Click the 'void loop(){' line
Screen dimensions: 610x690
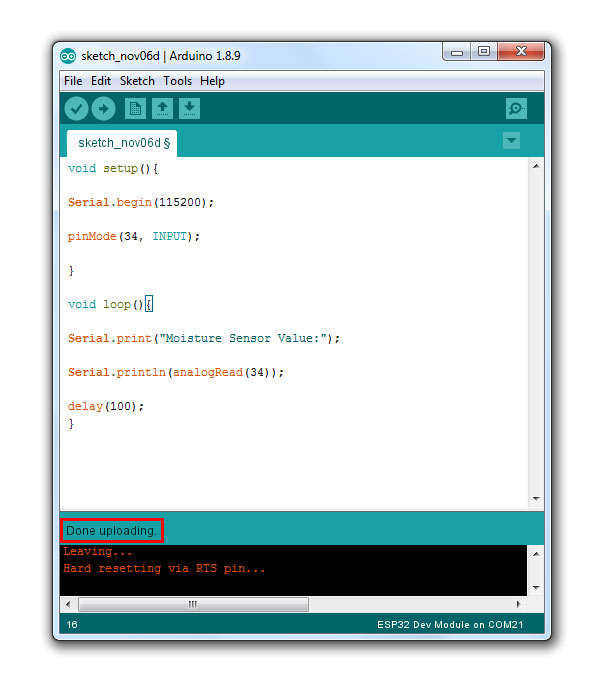(x=110, y=305)
